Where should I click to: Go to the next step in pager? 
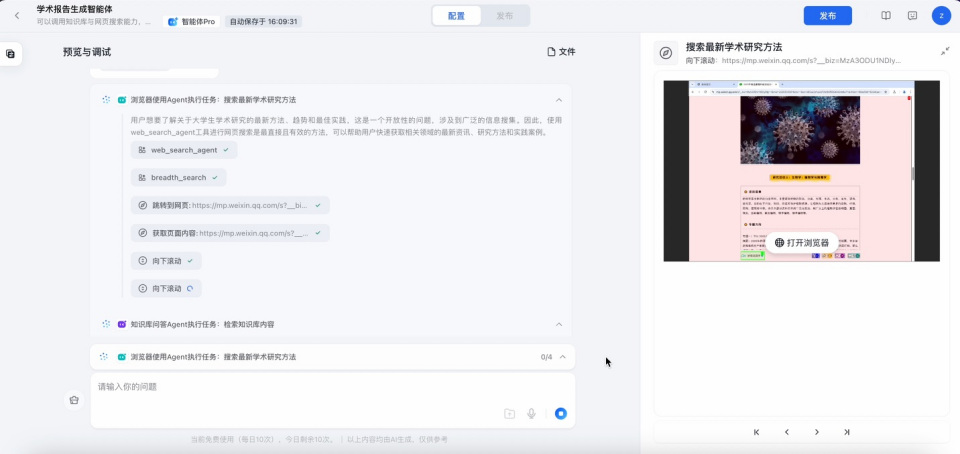click(817, 432)
